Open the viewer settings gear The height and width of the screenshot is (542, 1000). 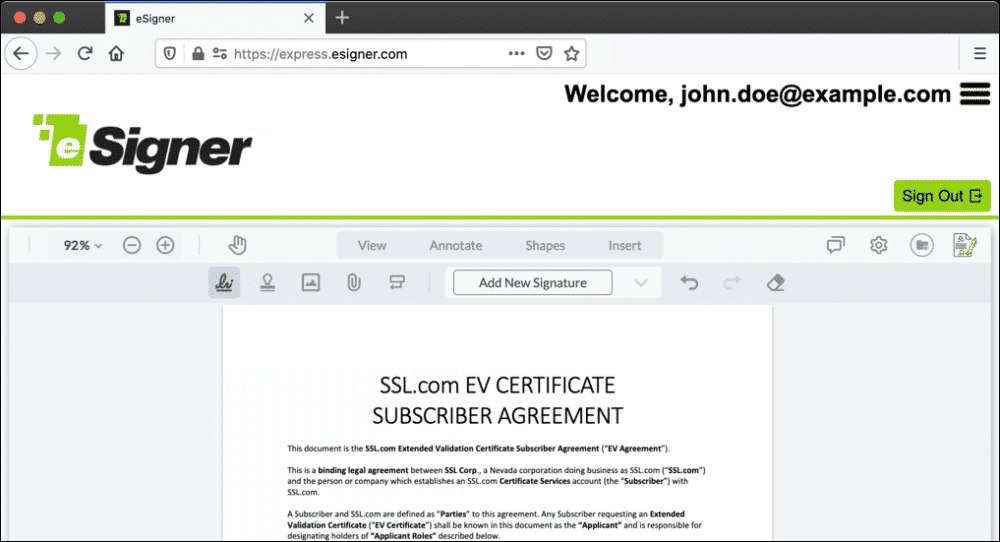coord(879,245)
